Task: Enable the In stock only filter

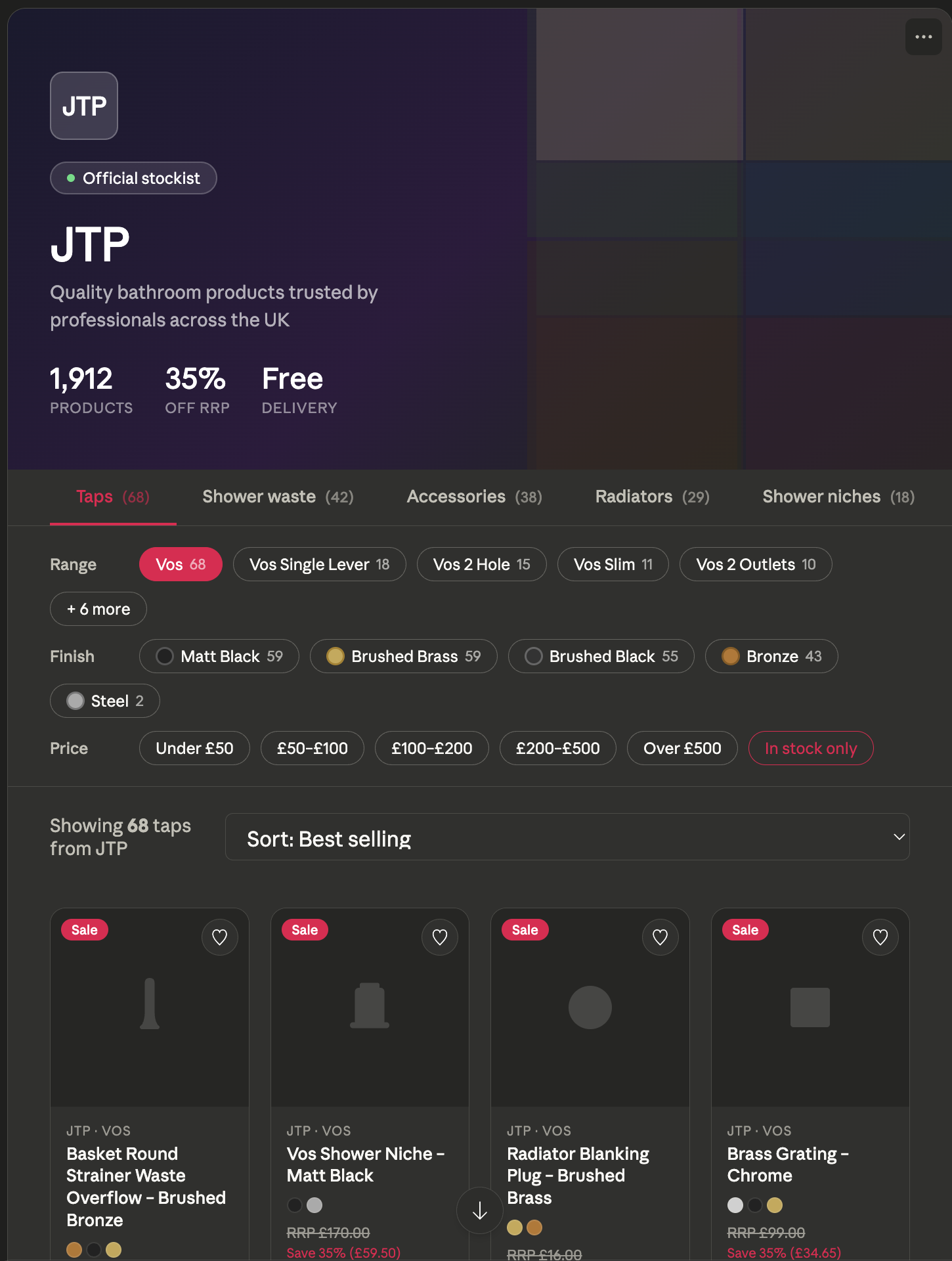Action: coord(811,748)
